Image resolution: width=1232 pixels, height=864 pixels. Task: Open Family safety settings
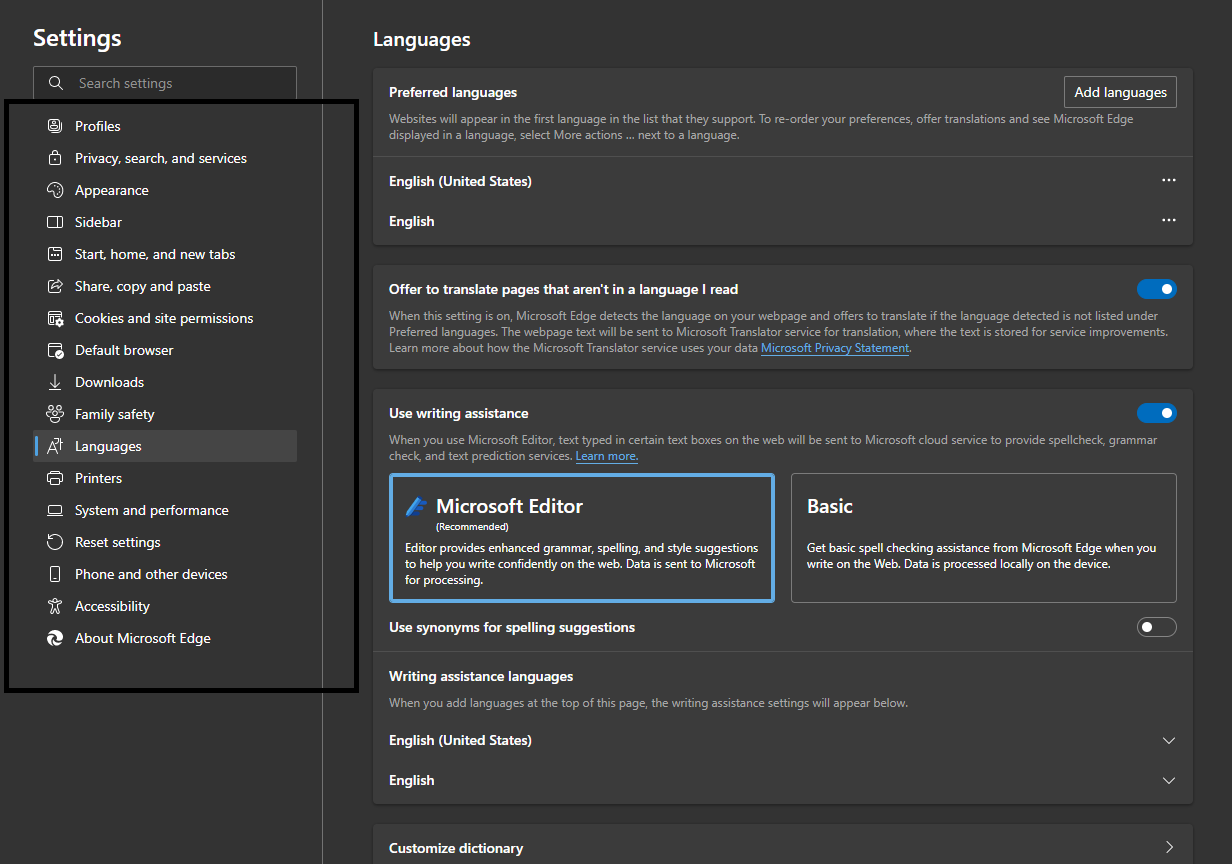click(165, 414)
